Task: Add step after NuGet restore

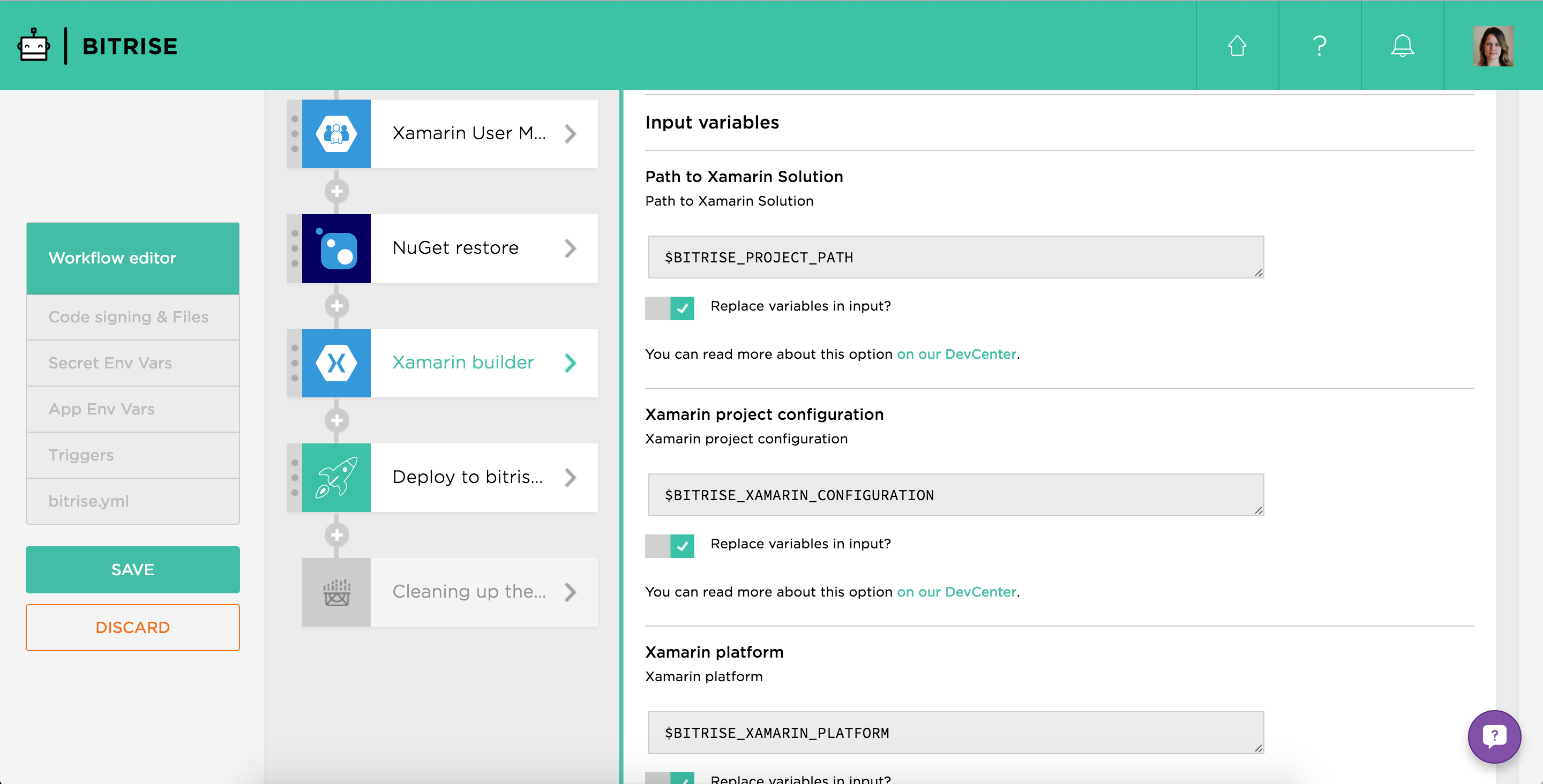Action: 336,306
